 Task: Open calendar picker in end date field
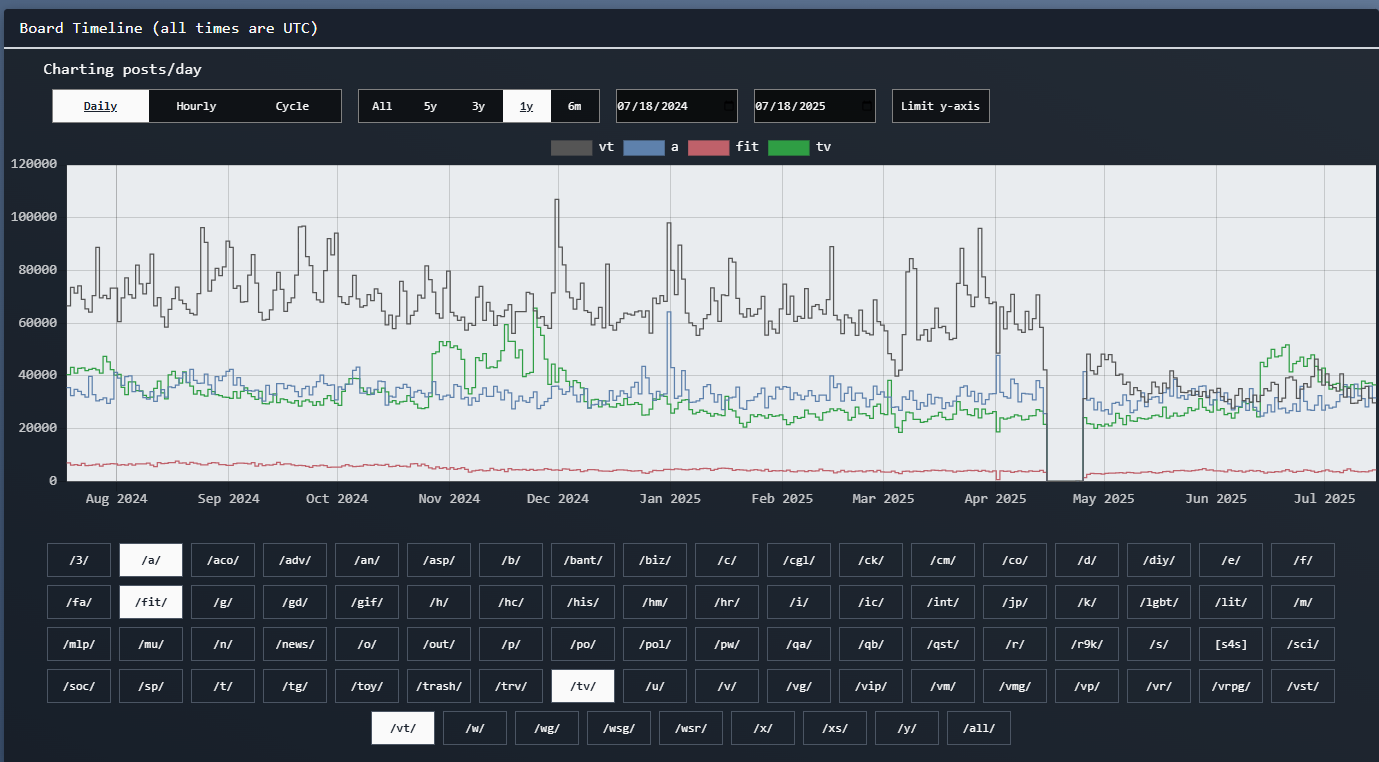866,106
